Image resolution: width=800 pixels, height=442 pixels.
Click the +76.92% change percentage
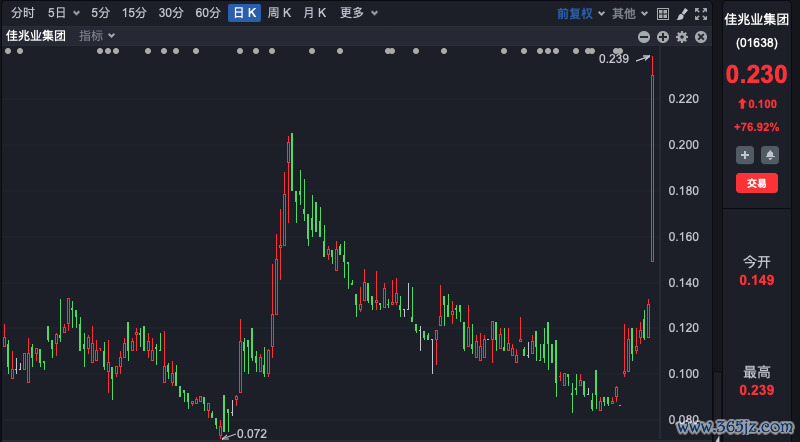pyautogui.click(x=757, y=127)
